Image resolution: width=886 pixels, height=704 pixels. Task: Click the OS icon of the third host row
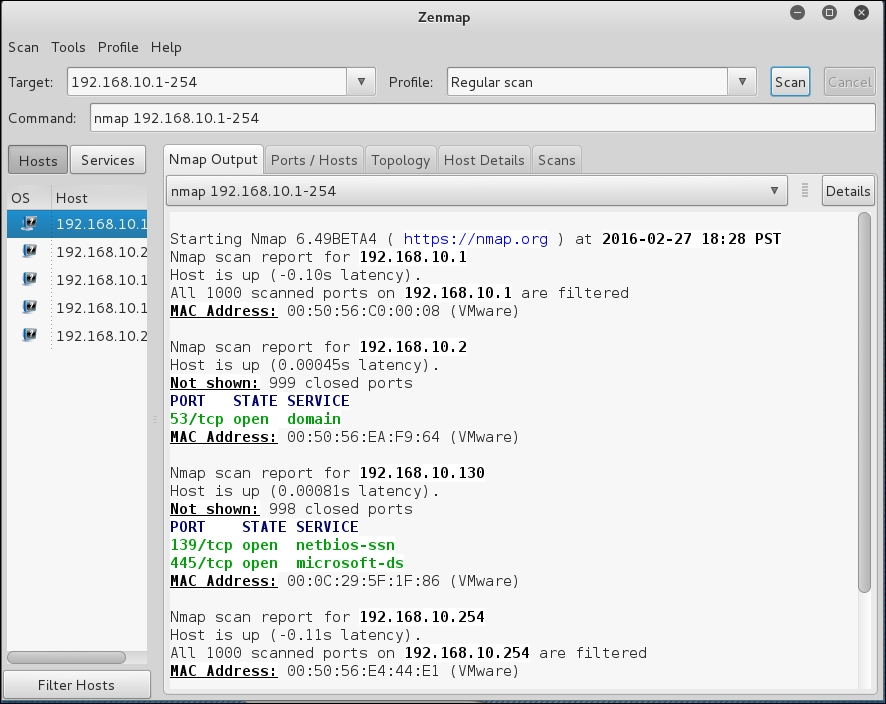click(x=30, y=279)
